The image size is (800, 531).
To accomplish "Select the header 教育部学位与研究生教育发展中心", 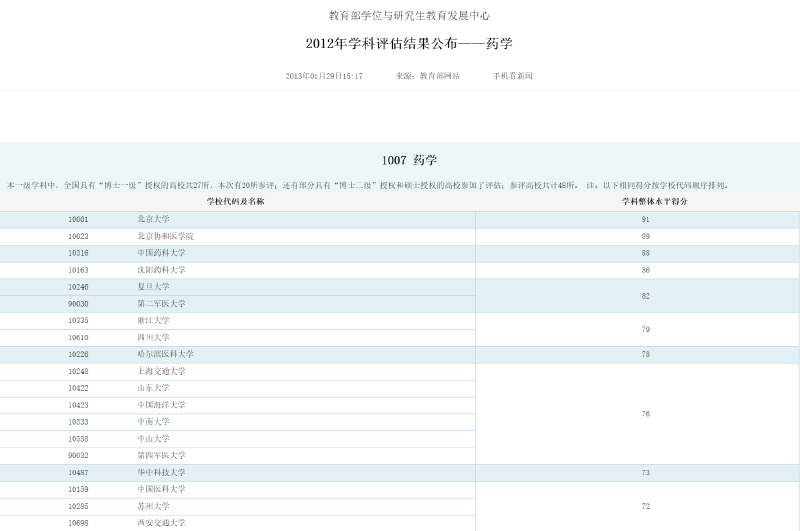I will click(x=409, y=16).
